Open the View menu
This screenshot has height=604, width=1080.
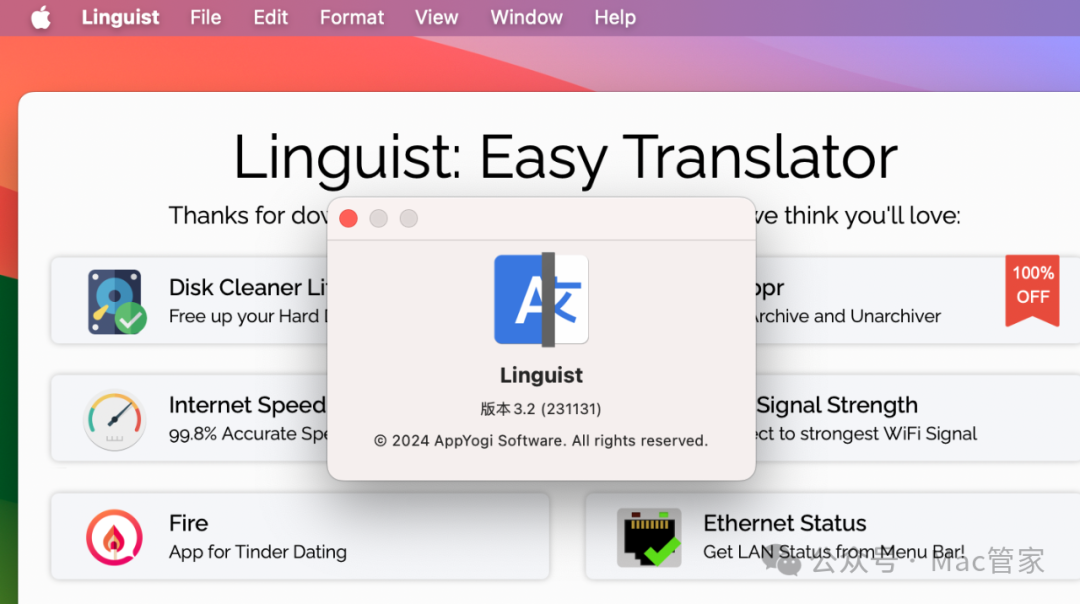pyautogui.click(x=436, y=17)
